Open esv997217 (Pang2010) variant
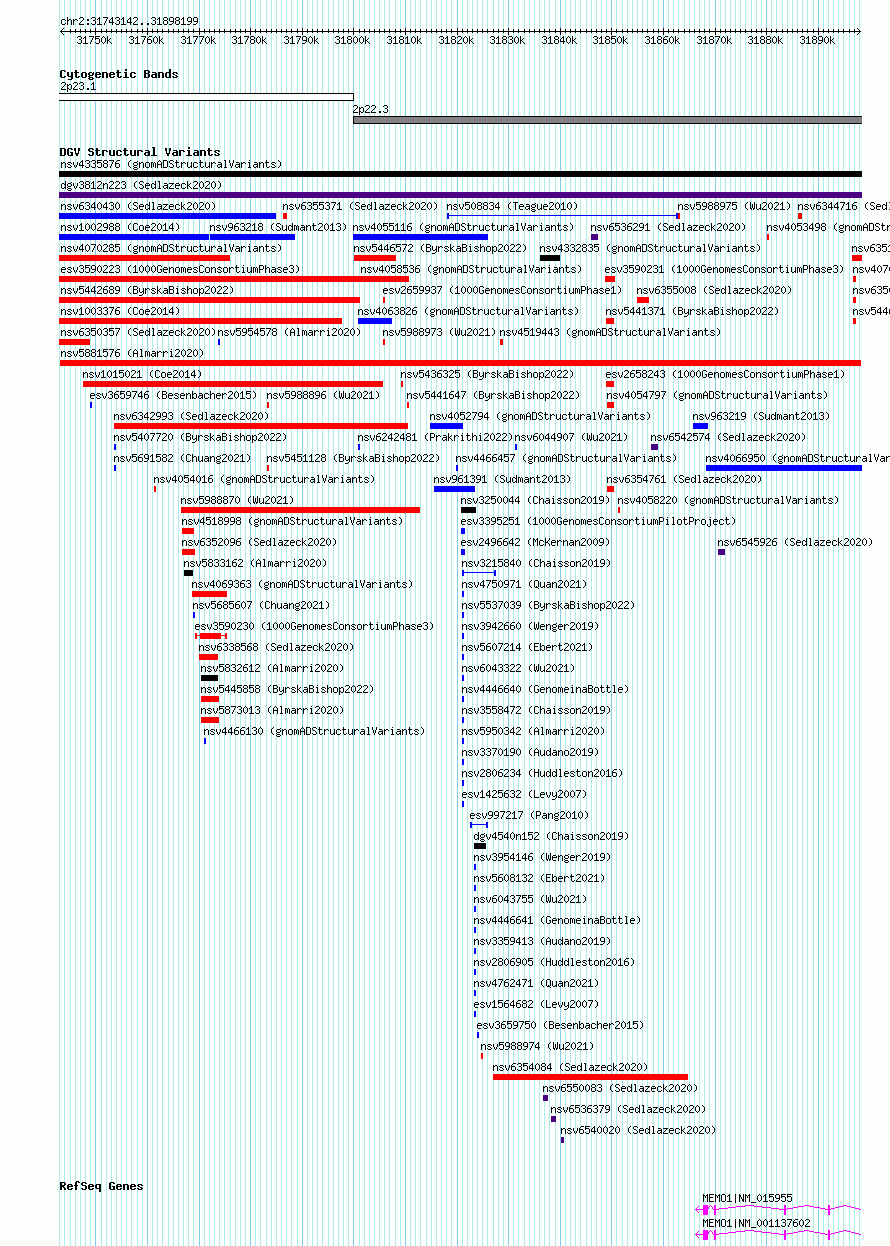The image size is (890, 1246). [530, 815]
